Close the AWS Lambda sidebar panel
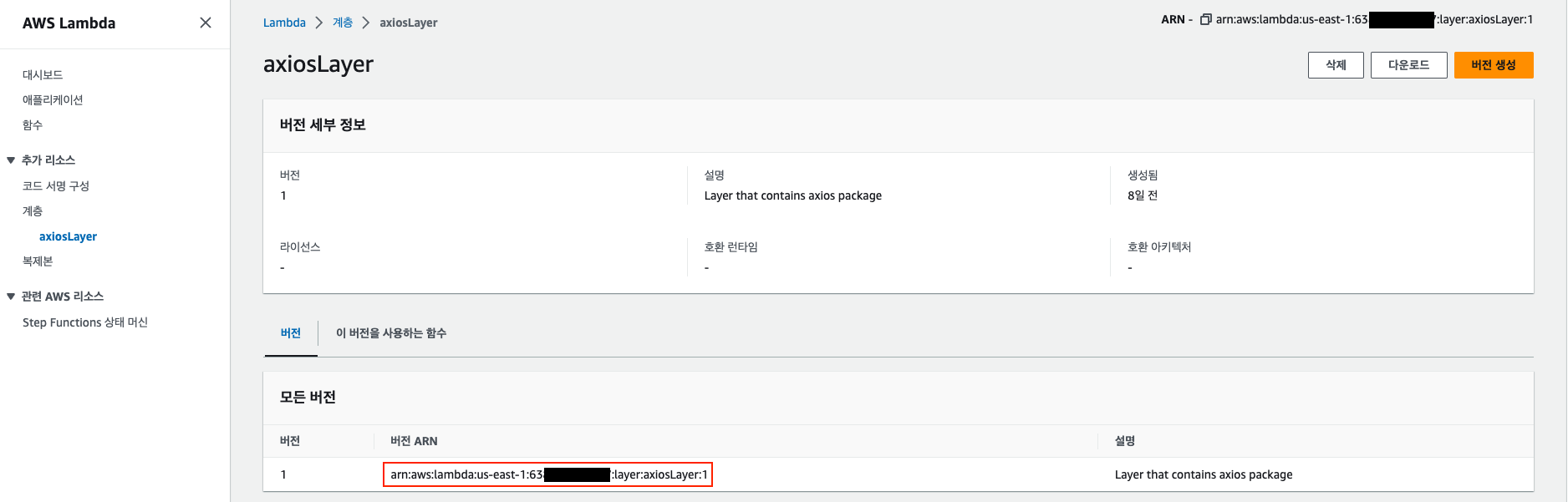This screenshot has width=1568, height=502. [x=206, y=23]
